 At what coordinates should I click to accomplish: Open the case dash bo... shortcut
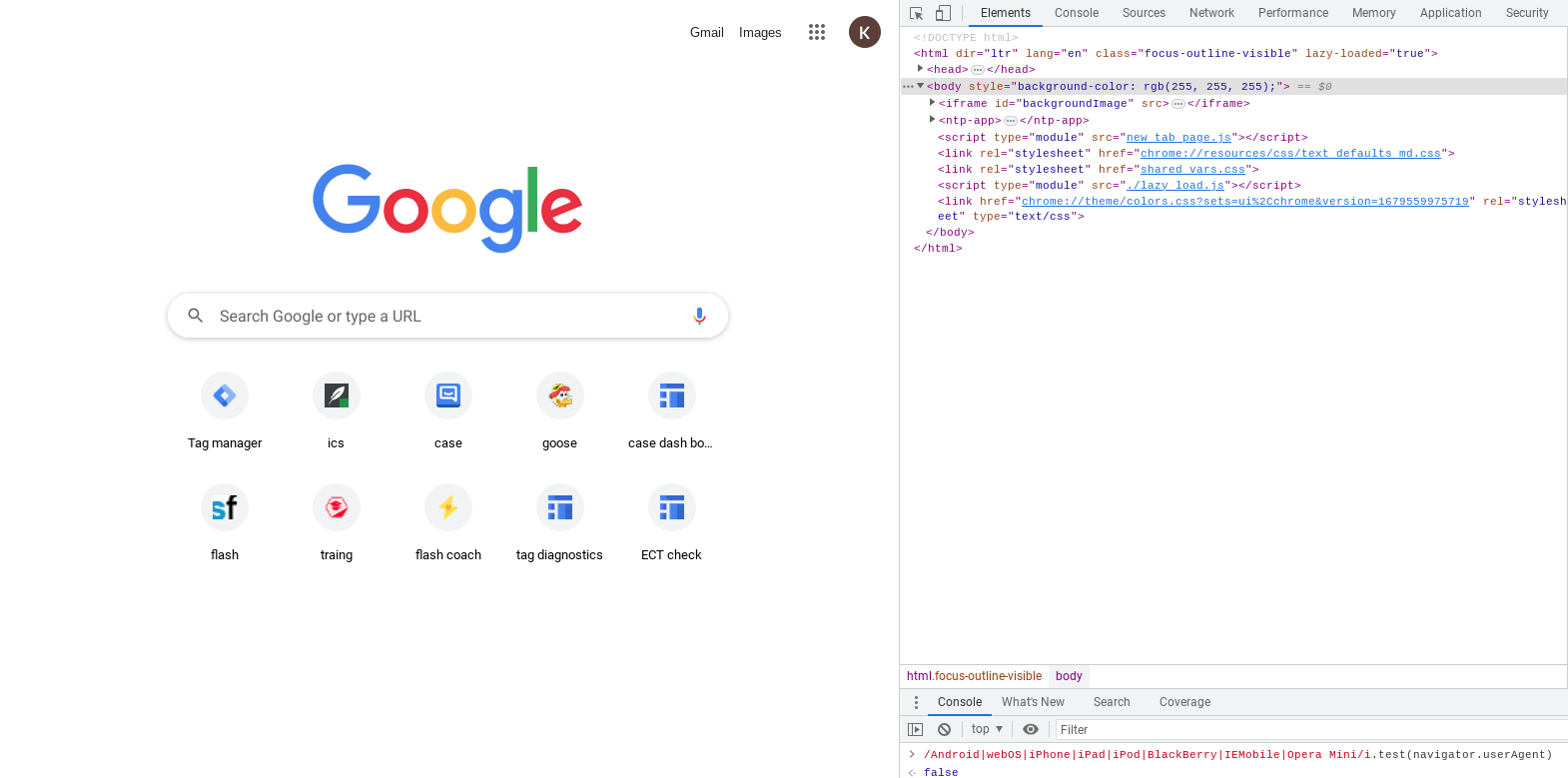[x=671, y=411]
